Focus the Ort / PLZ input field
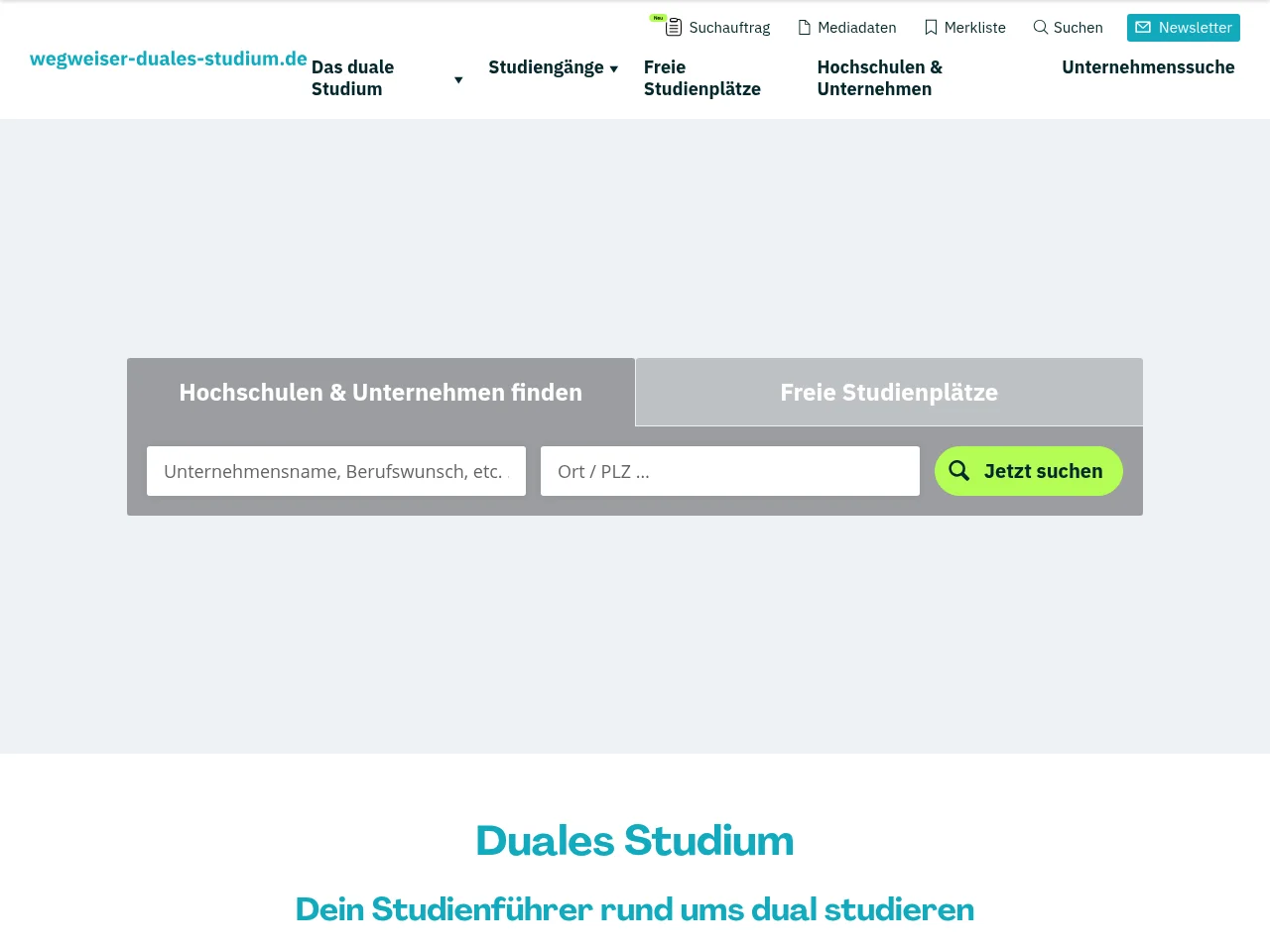 pyautogui.click(x=730, y=471)
